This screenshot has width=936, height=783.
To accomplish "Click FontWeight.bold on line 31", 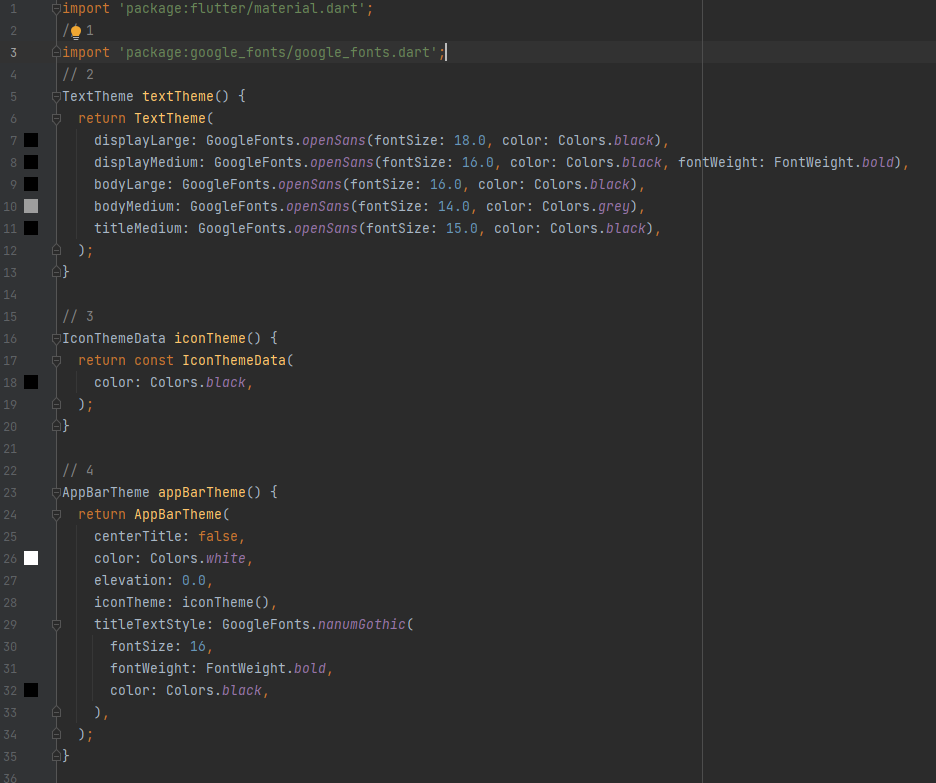I will click(266, 668).
